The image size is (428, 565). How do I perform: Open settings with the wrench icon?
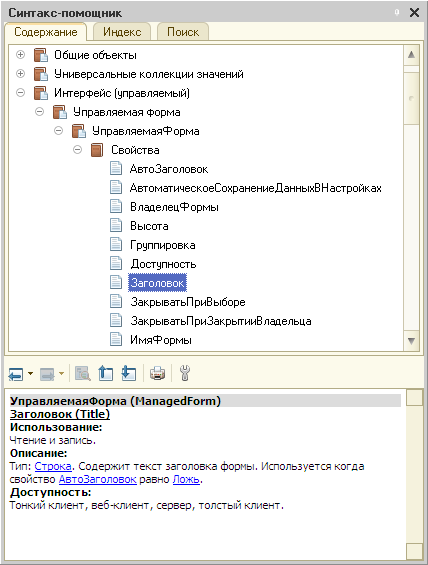pyautogui.click(x=184, y=373)
